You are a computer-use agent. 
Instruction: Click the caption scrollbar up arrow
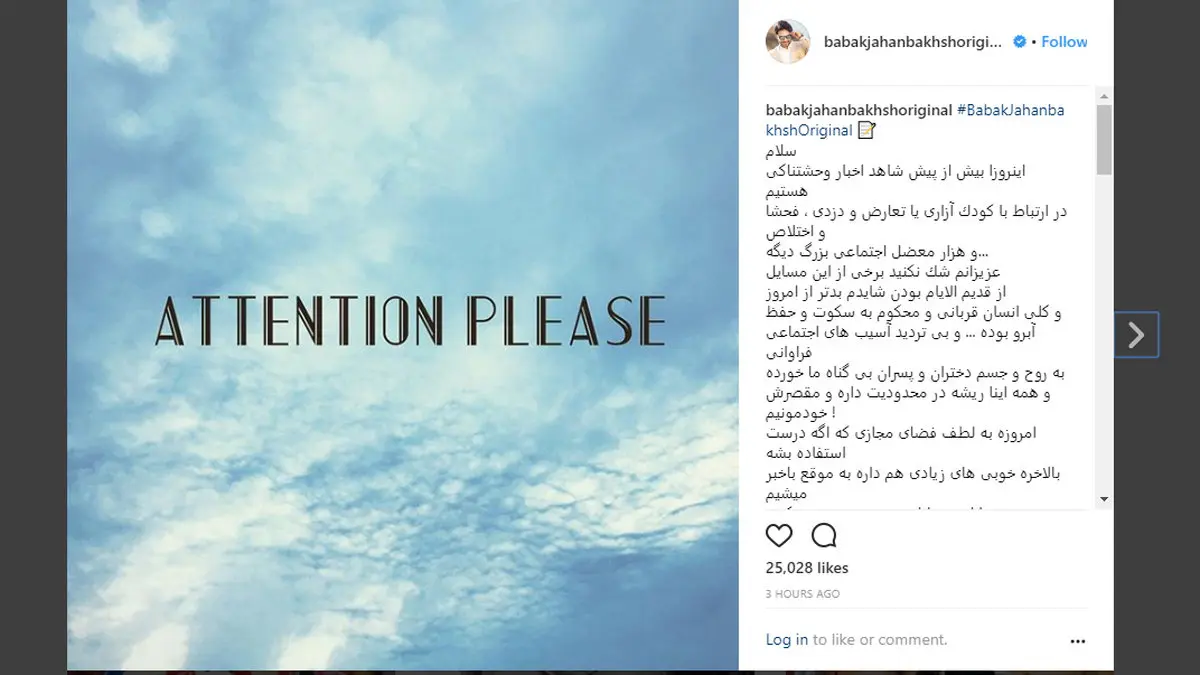(1104, 96)
